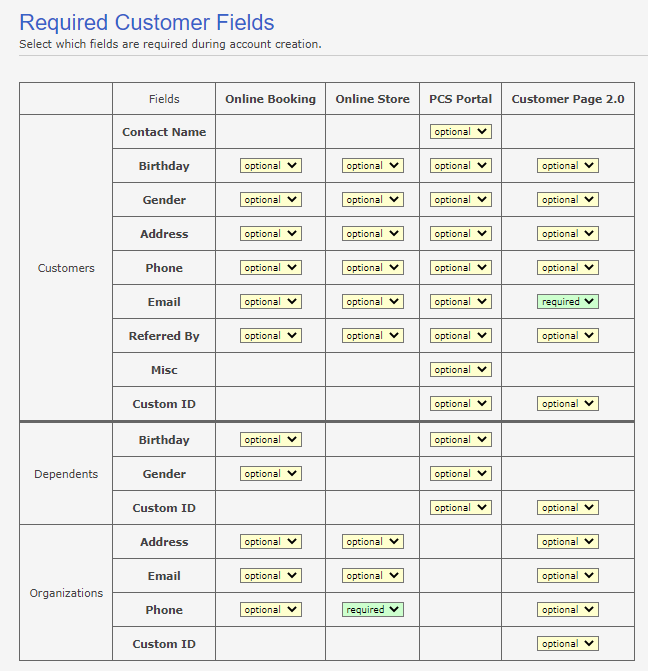Open Organizations Custom ID dropdown for Customer Page 2.0
The height and width of the screenshot is (671, 648).
point(568,644)
